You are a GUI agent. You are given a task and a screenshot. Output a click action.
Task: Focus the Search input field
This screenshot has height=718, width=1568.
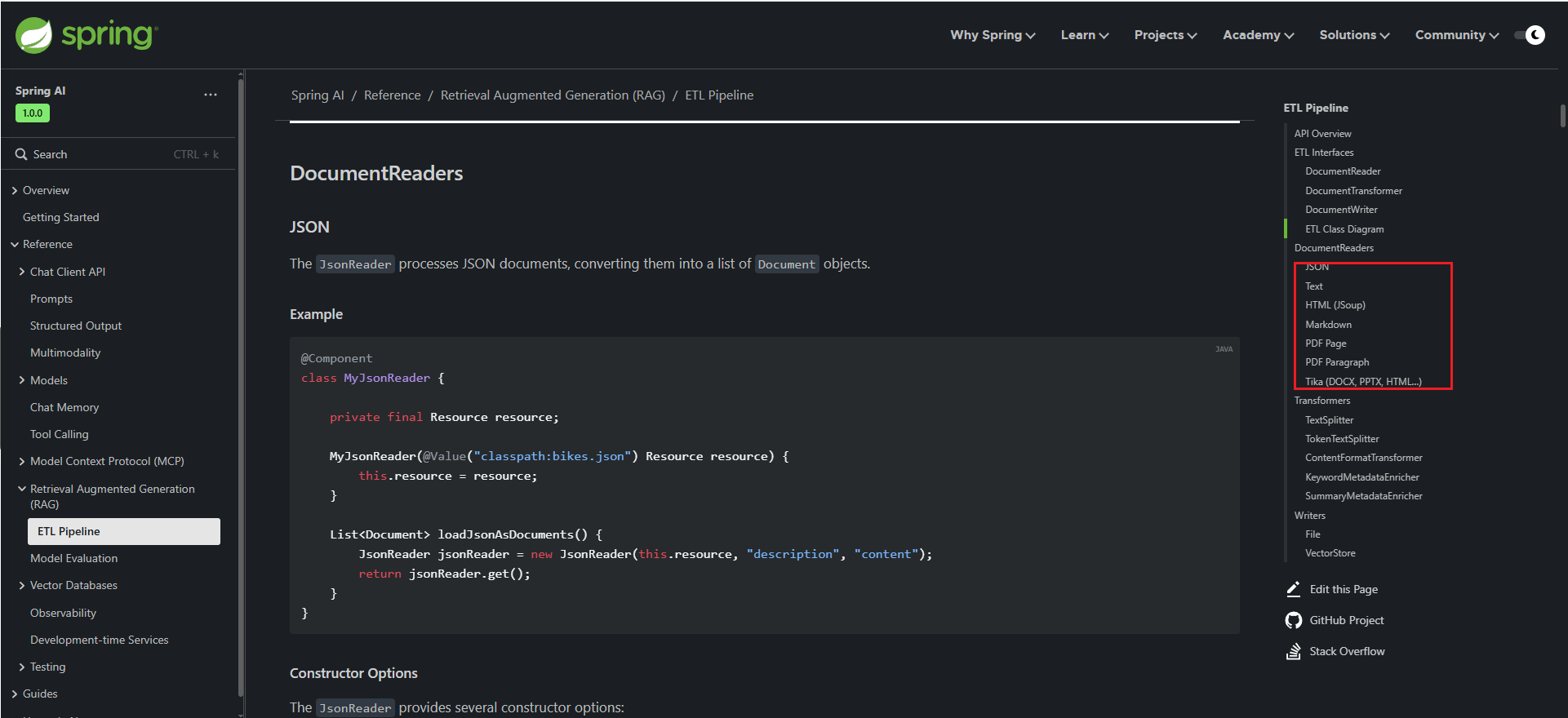point(118,154)
